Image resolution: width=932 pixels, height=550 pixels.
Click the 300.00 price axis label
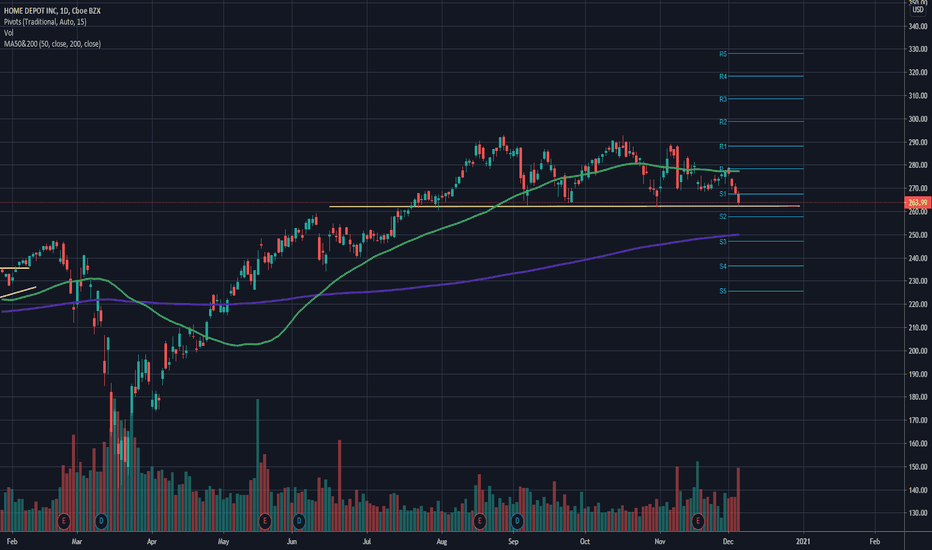tap(918, 119)
